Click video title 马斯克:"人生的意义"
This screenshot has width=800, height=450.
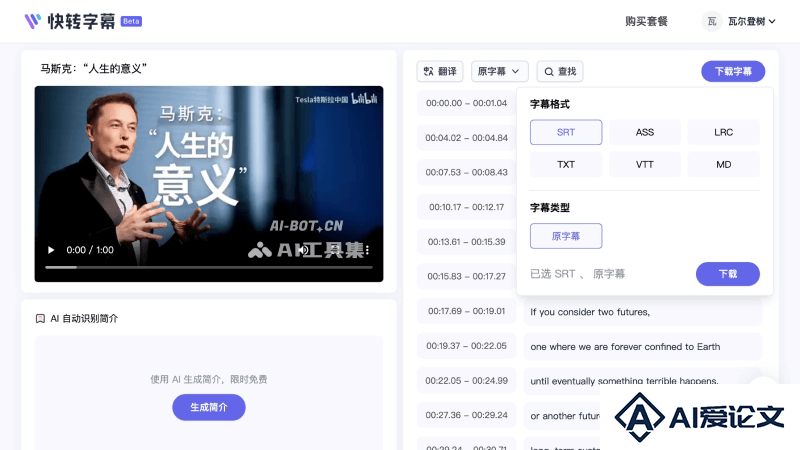coord(94,68)
